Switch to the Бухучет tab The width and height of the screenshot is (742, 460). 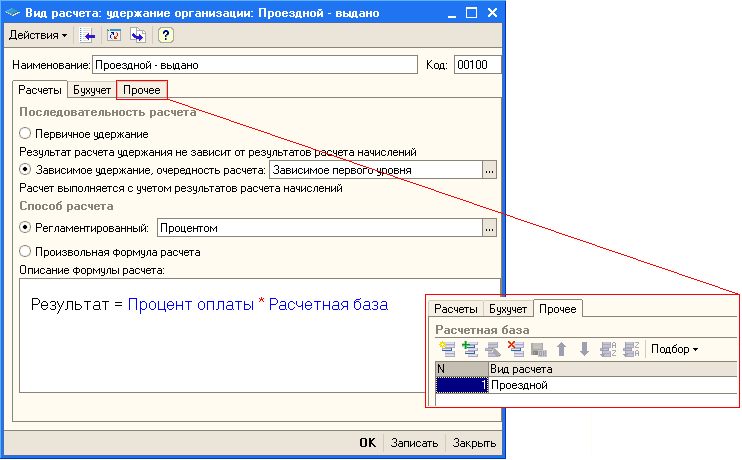pyautogui.click(x=91, y=91)
